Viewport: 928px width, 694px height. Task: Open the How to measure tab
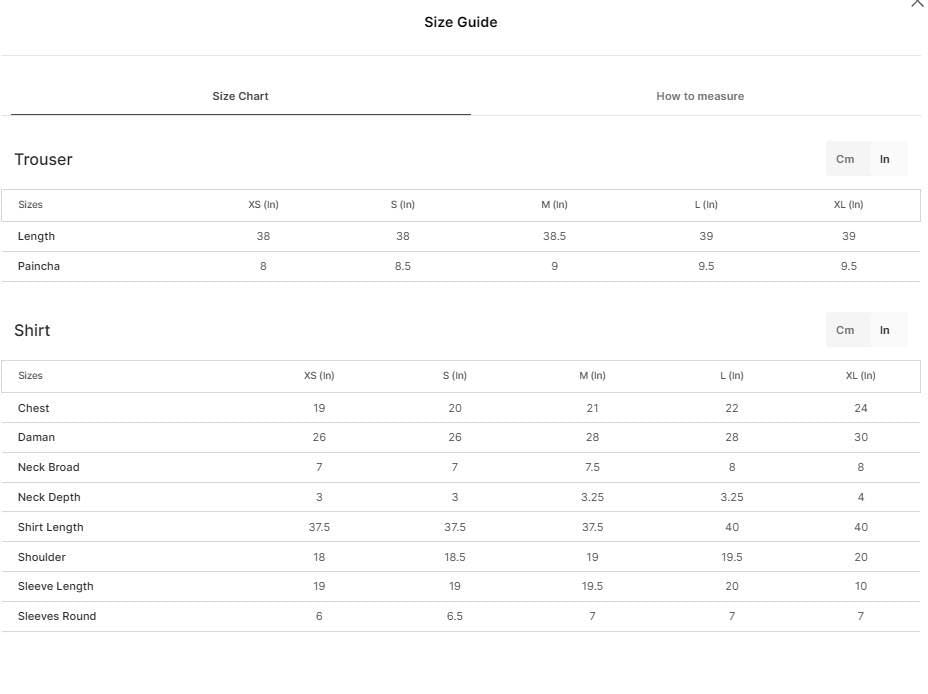(x=700, y=96)
